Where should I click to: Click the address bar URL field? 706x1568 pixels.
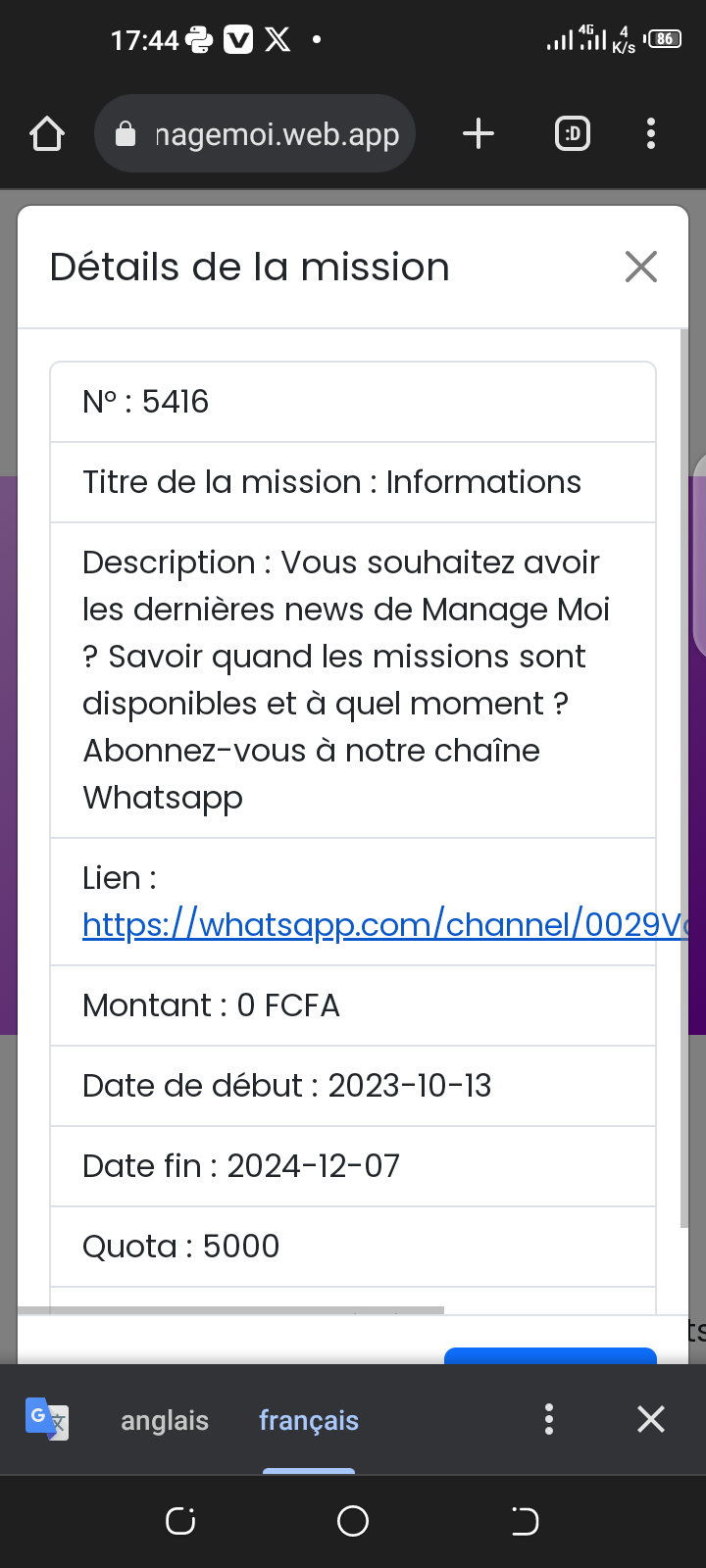277,134
